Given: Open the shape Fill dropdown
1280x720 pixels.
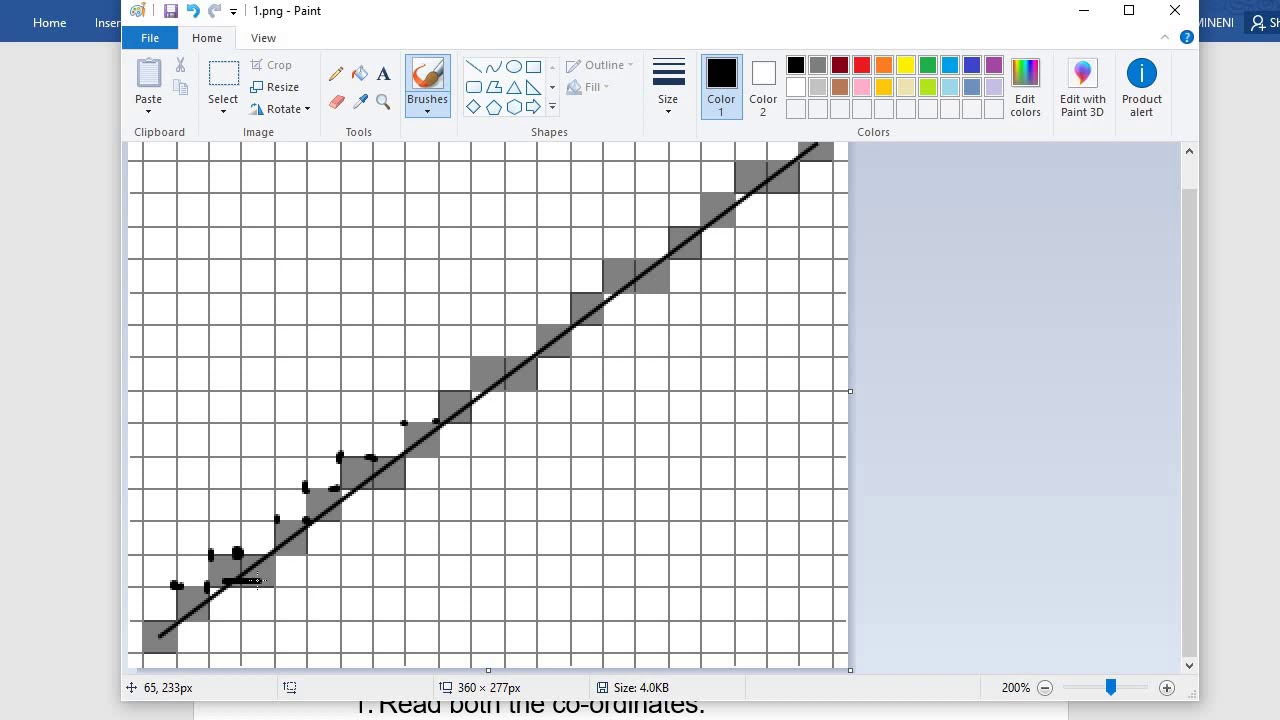Looking at the screenshot, I should click(588, 87).
